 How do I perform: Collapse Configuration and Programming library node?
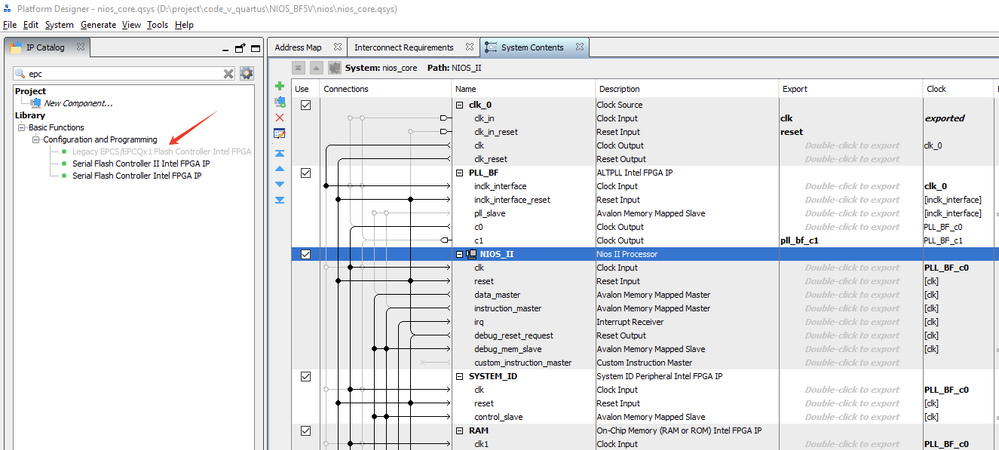point(35,139)
